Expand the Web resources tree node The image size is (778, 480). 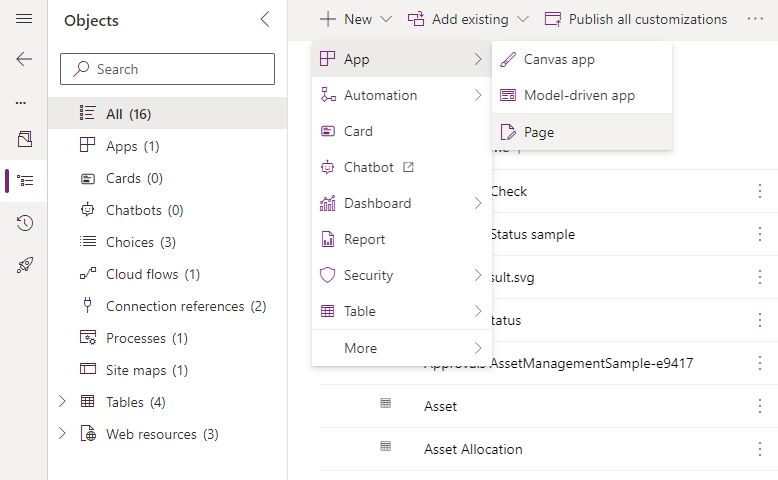coord(62,434)
